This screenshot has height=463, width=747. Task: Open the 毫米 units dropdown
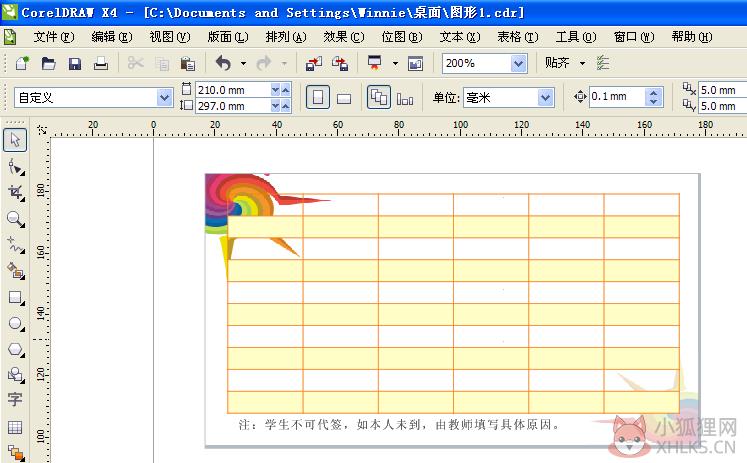coord(545,98)
